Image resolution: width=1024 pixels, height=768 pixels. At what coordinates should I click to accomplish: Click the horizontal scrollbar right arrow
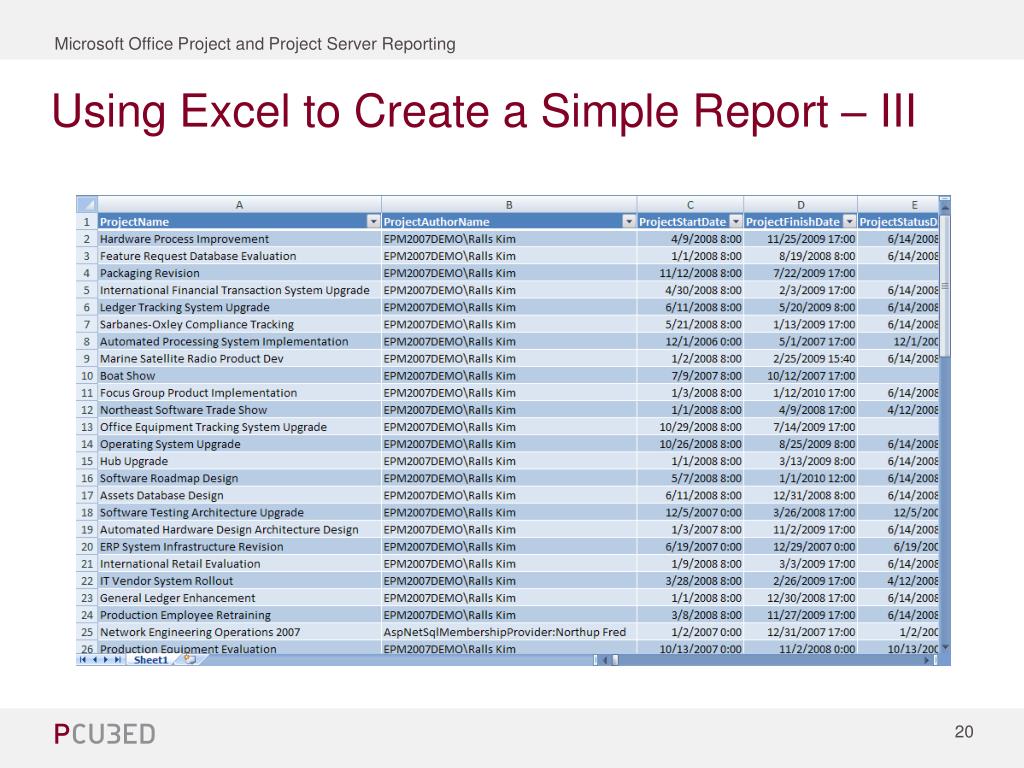pyautogui.click(x=926, y=660)
